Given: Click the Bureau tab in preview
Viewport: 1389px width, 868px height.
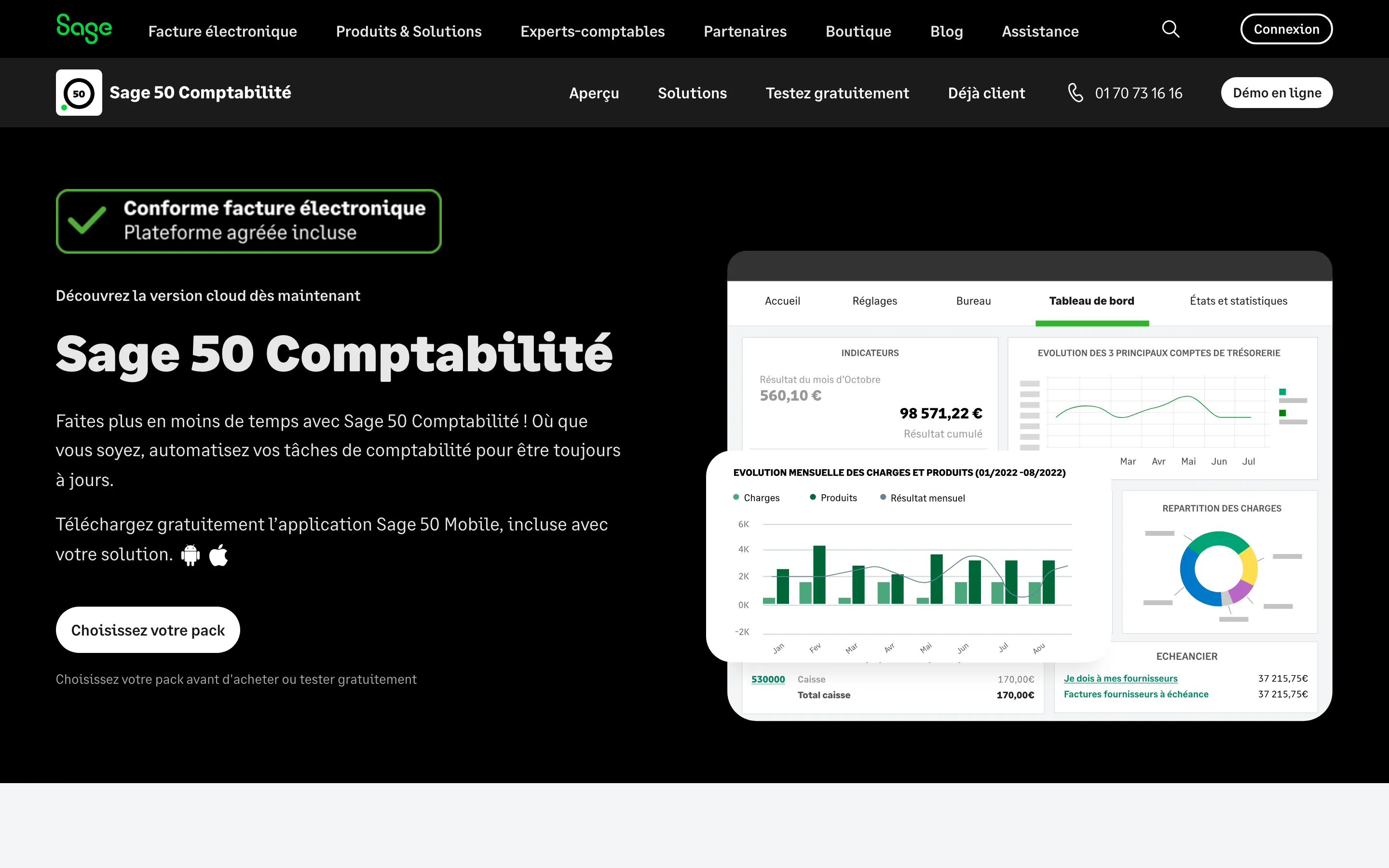Looking at the screenshot, I should [x=973, y=301].
